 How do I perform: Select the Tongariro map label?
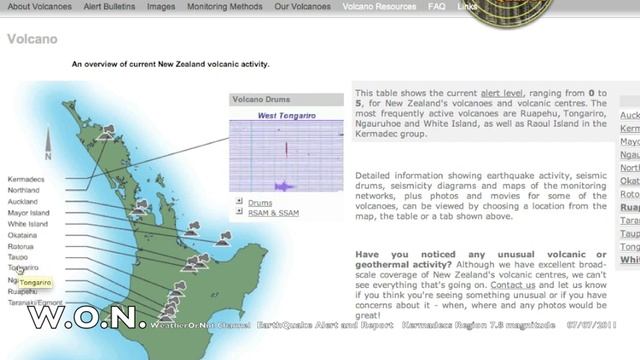(x=23, y=268)
